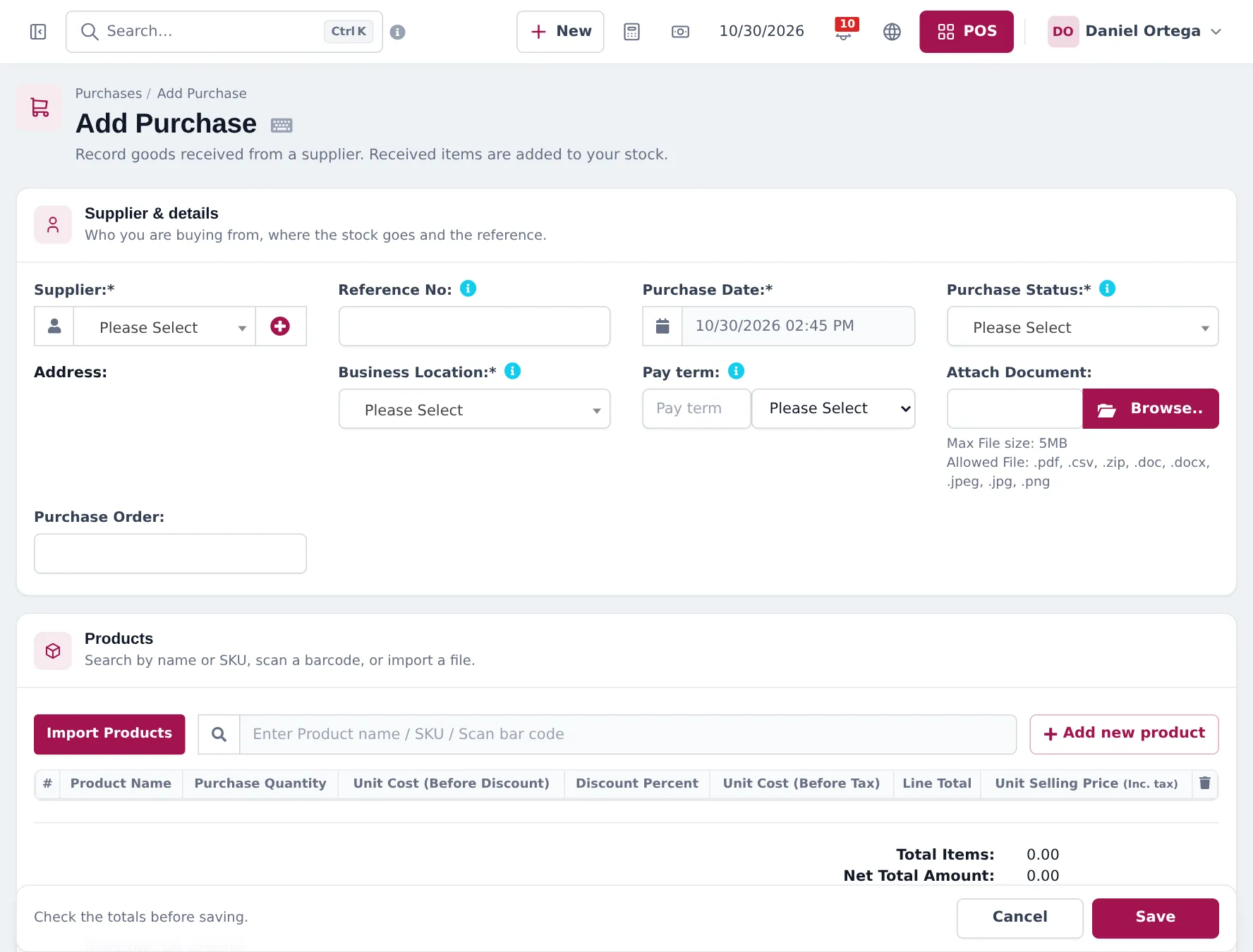Screen dimensions: 1253x952
Task: Click the product search magnifier icon
Action: [x=219, y=734]
